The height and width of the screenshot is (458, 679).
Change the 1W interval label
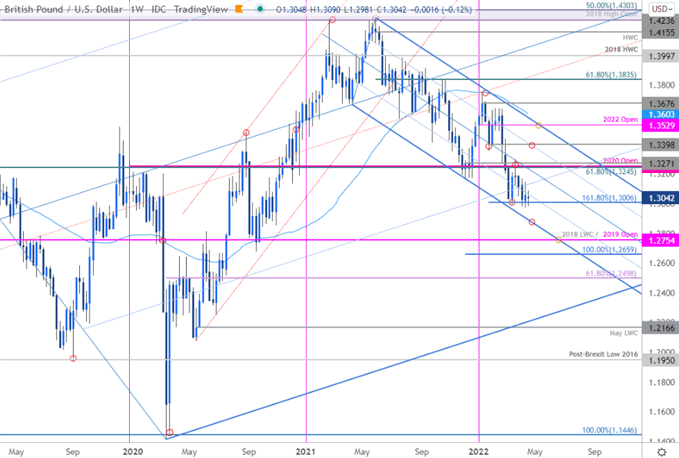point(138,7)
